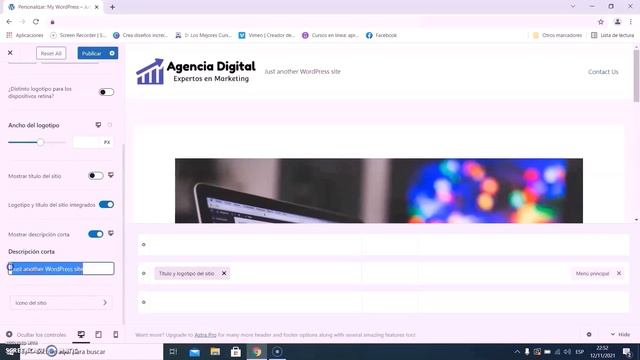Image resolution: width=640 pixels, height=360 pixels.
Task: Open the Astra Pro upgrade link
Action: click(205, 335)
